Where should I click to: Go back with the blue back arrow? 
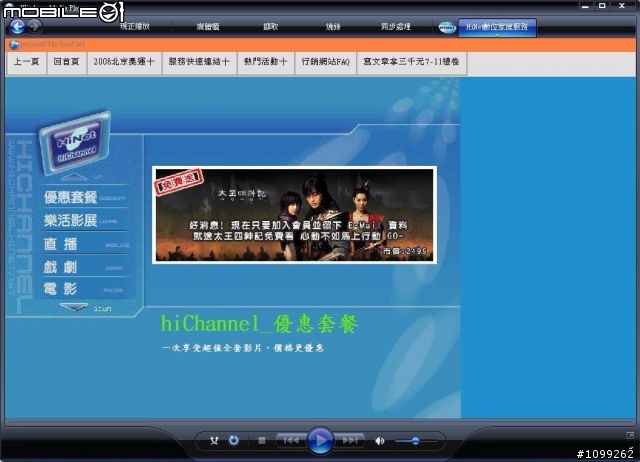tap(17, 27)
